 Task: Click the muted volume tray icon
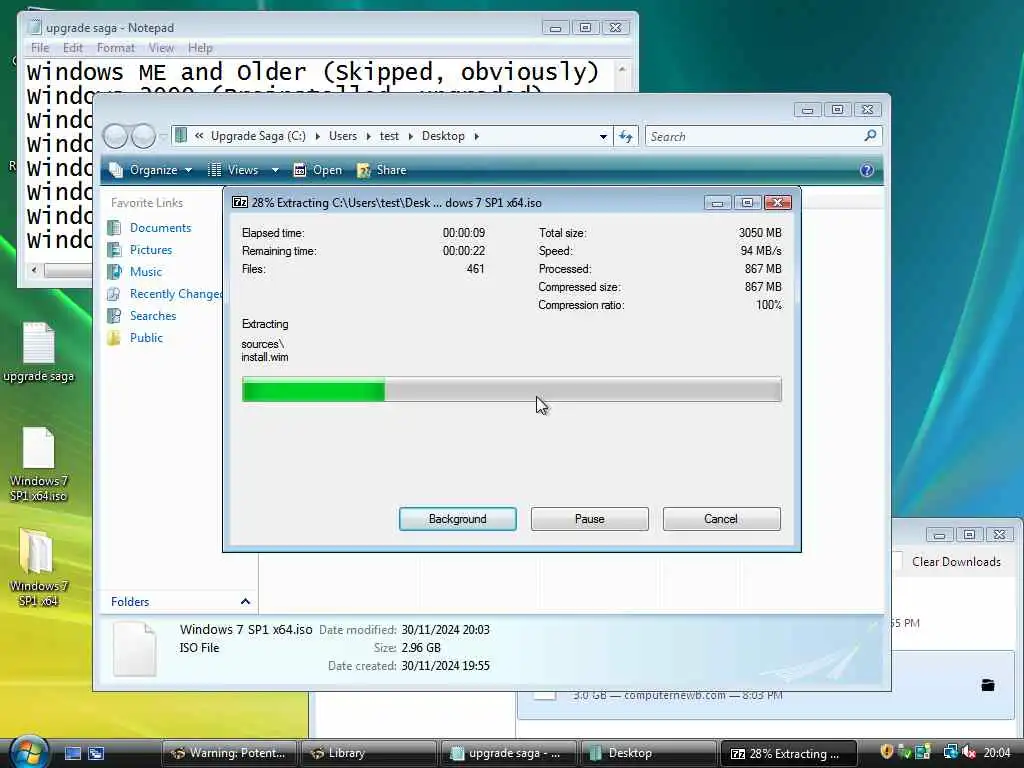pos(968,752)
